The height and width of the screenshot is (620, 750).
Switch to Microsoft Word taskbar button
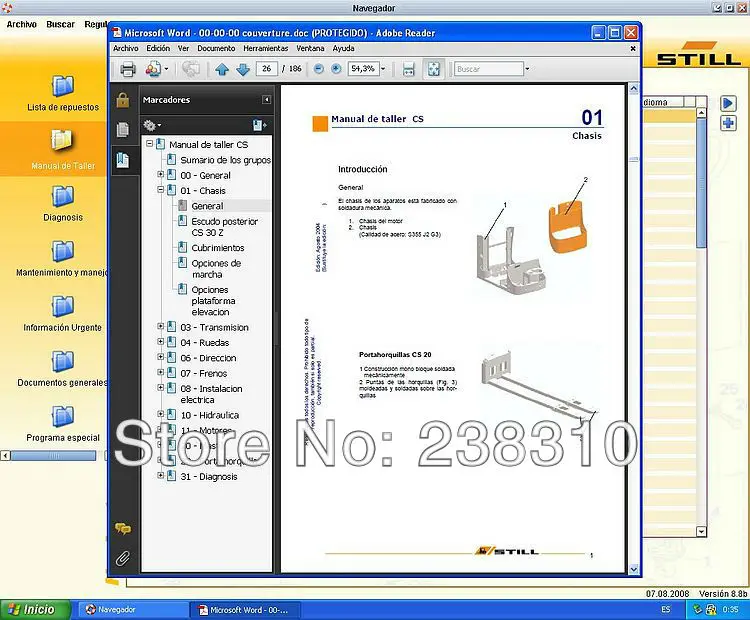point(245,610)
